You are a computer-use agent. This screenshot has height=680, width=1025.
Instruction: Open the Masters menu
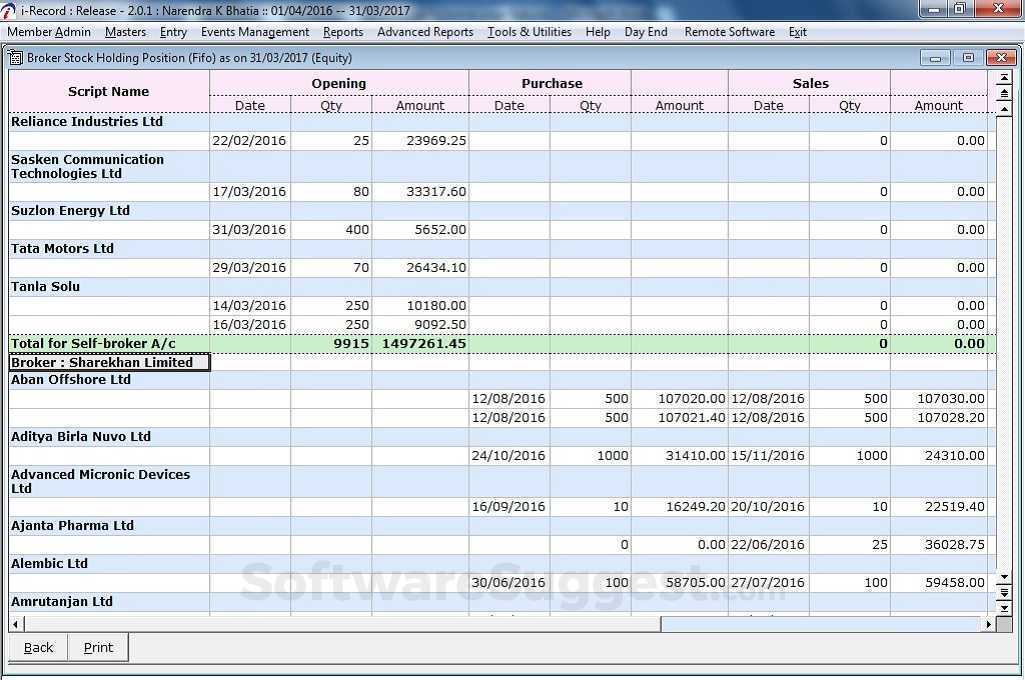(125, 32)
